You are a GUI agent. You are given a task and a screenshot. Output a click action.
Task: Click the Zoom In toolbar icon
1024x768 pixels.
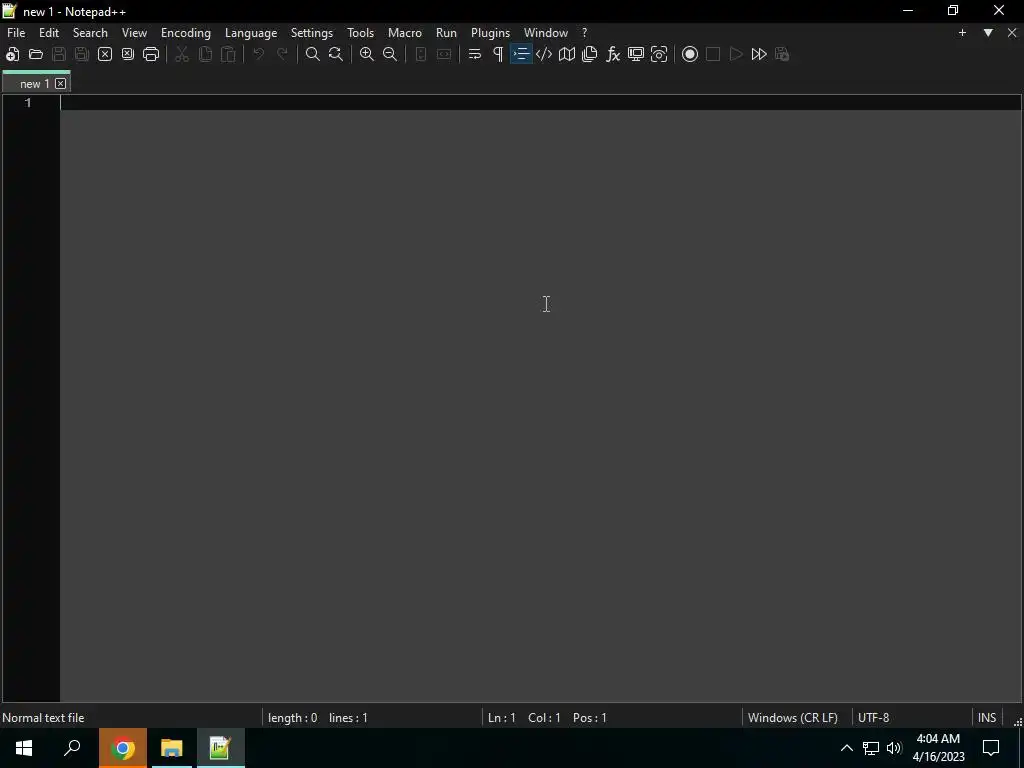[x=367, y=54]
